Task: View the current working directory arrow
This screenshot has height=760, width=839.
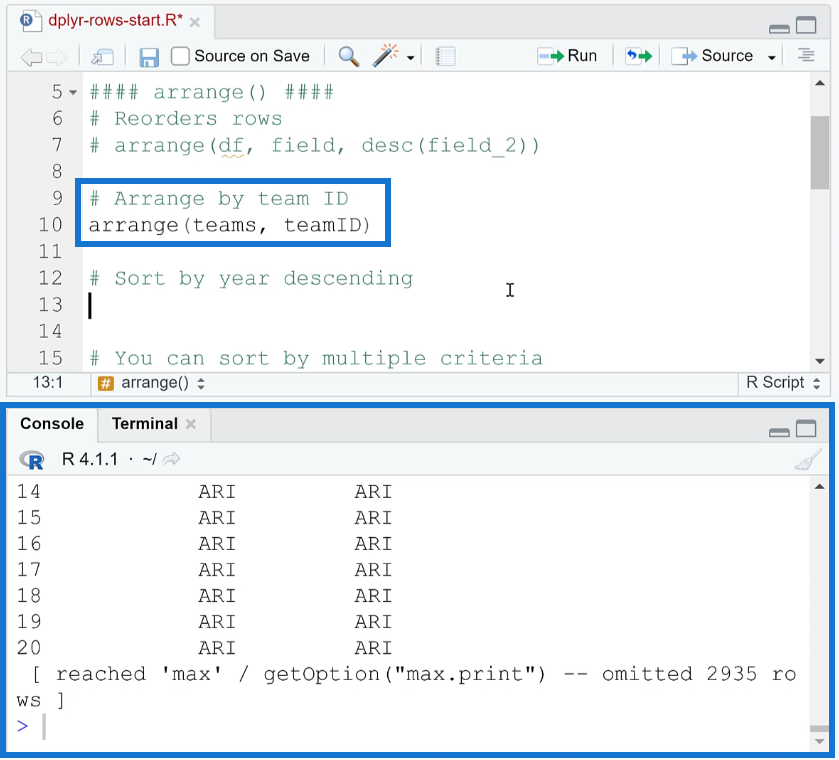Action: point(171,459)
